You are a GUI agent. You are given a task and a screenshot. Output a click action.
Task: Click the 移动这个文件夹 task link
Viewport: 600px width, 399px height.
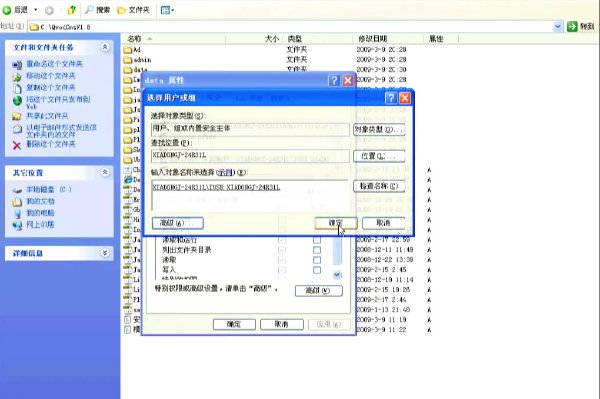[x=51, y=76]
